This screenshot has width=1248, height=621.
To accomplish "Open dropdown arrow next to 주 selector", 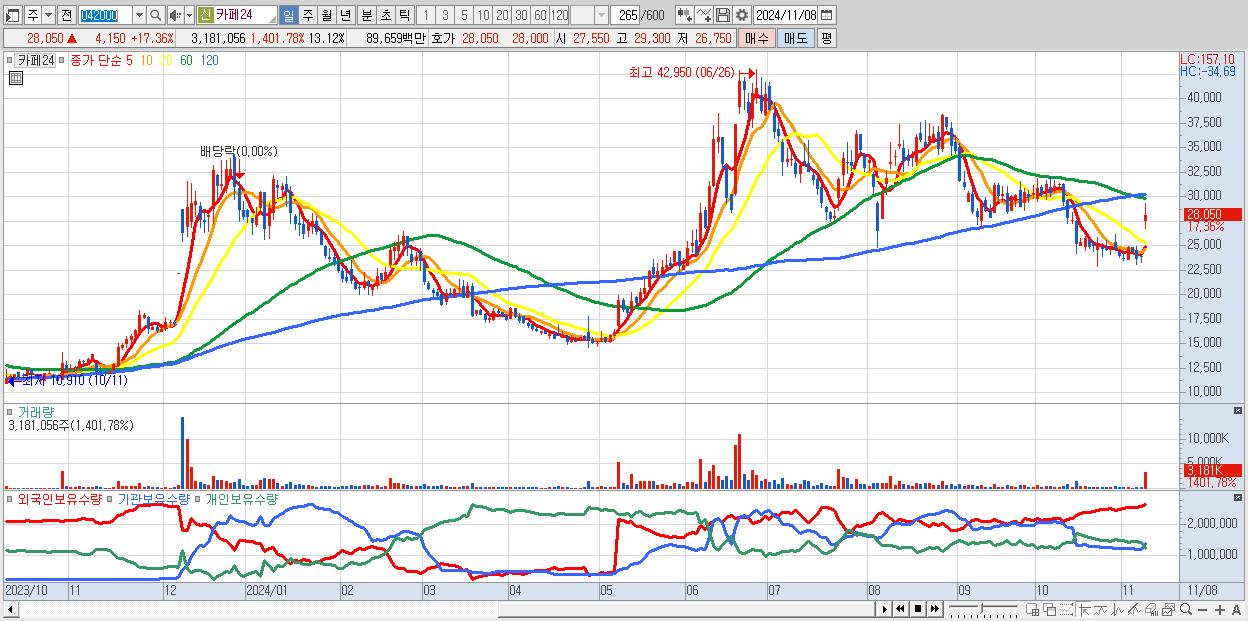I will point(49,15).
